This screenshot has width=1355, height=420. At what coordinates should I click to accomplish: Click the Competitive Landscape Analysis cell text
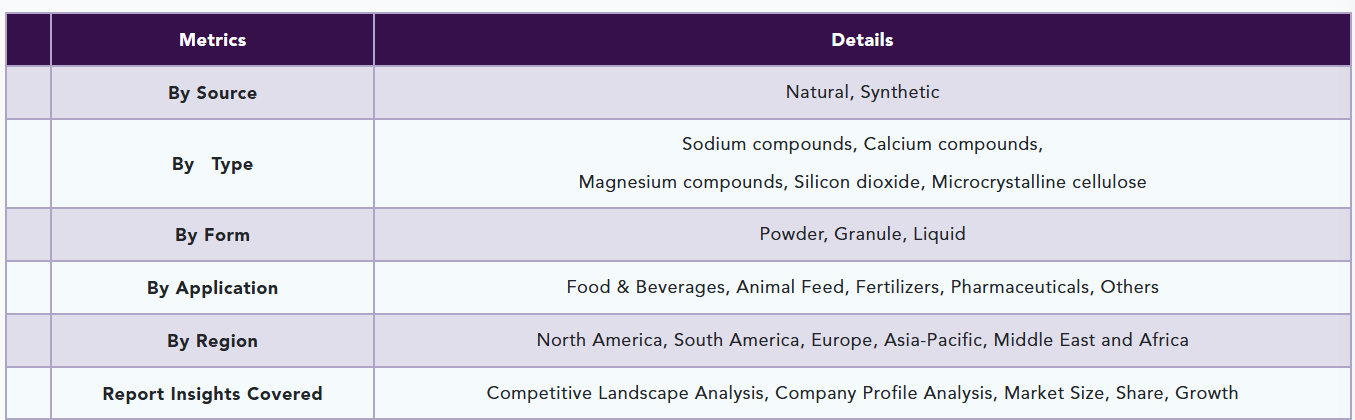862,393
